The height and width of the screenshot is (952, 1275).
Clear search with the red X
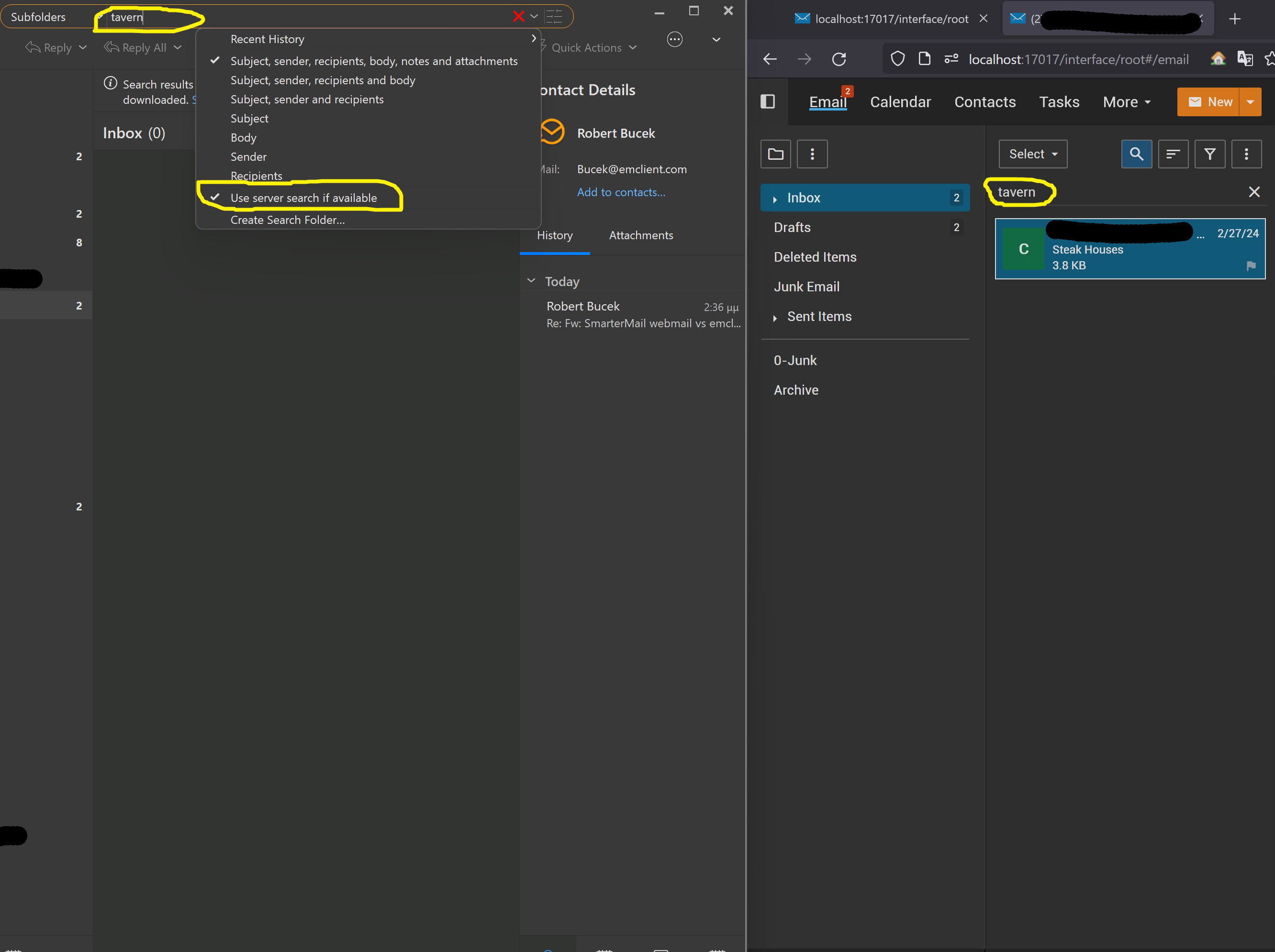[x=518, y=17]
